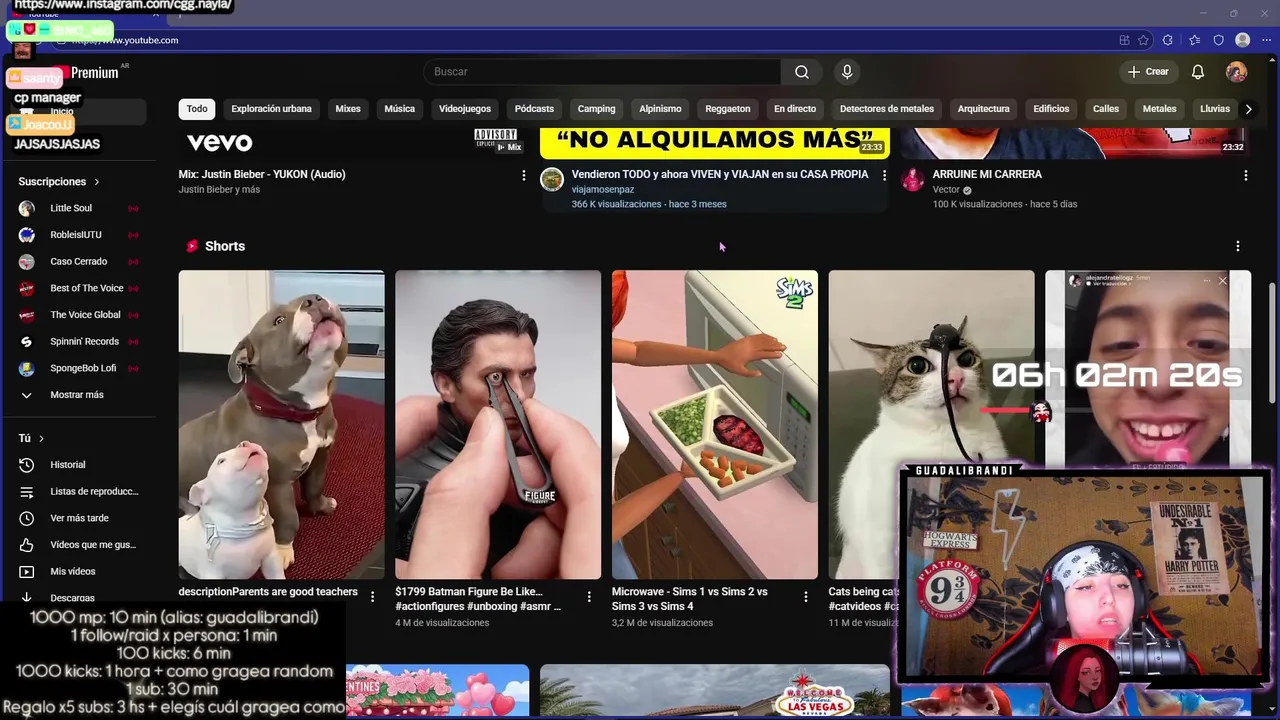The image size is (1280, 720).
Task: Play the Batman figure short
Action: (x=498, y=425)
